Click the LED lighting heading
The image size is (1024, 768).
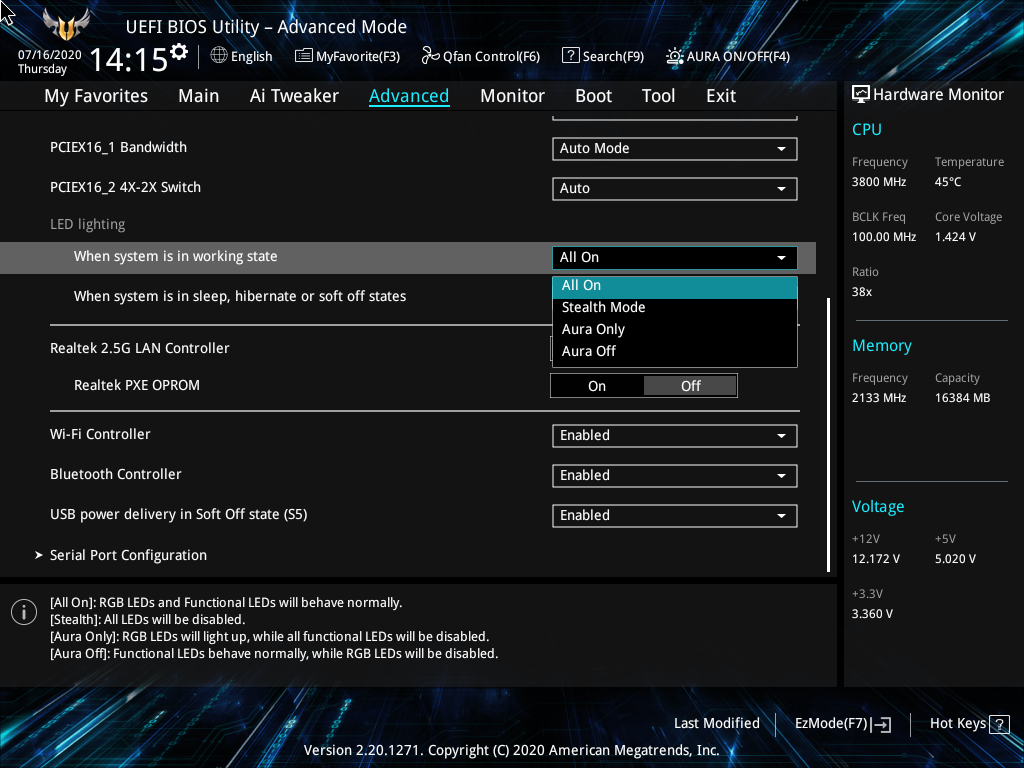tap(88, 224)
